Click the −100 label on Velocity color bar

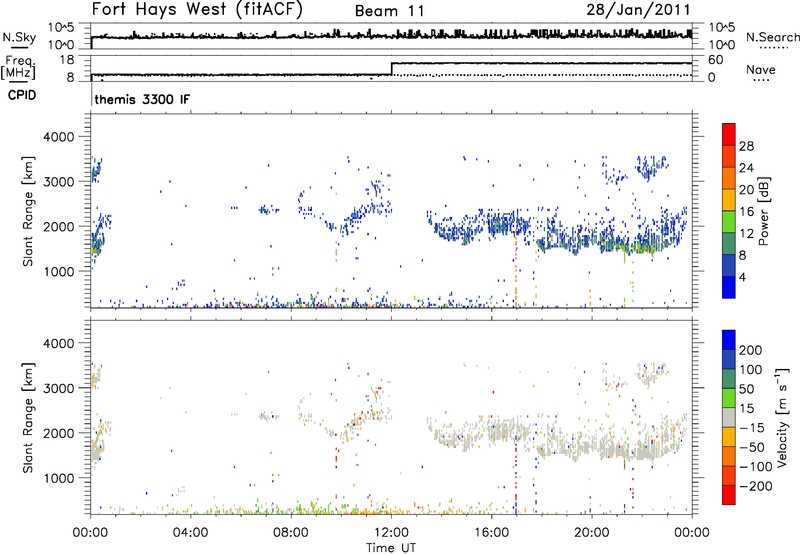[756, 466]
